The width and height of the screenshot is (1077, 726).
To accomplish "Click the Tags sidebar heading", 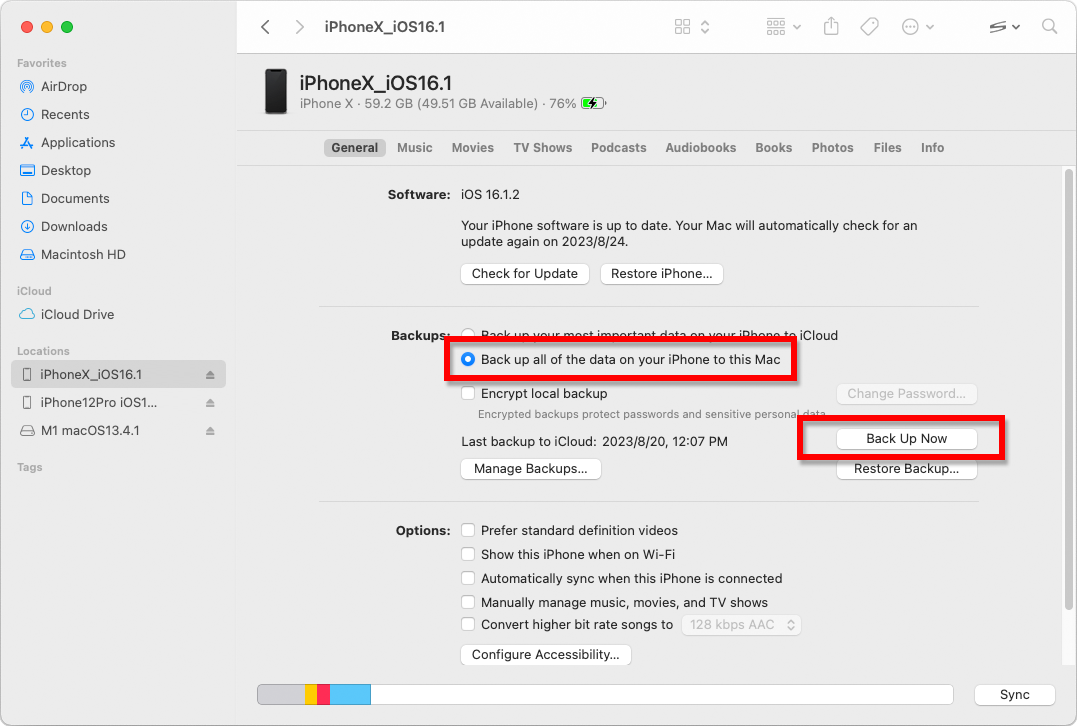I will click(x=30, y=467).
